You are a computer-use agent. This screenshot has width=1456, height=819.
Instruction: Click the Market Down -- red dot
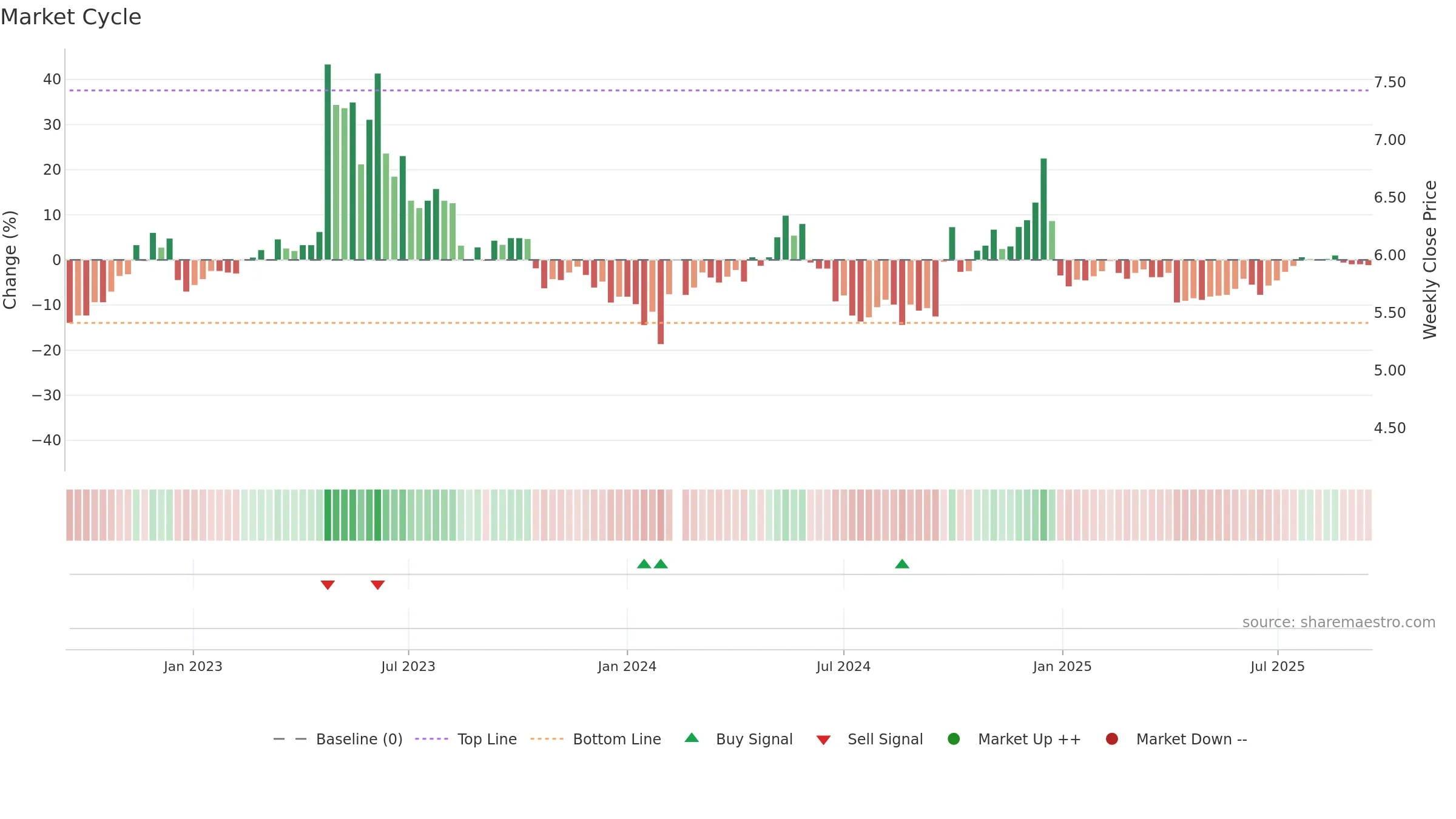[1112, 739]
